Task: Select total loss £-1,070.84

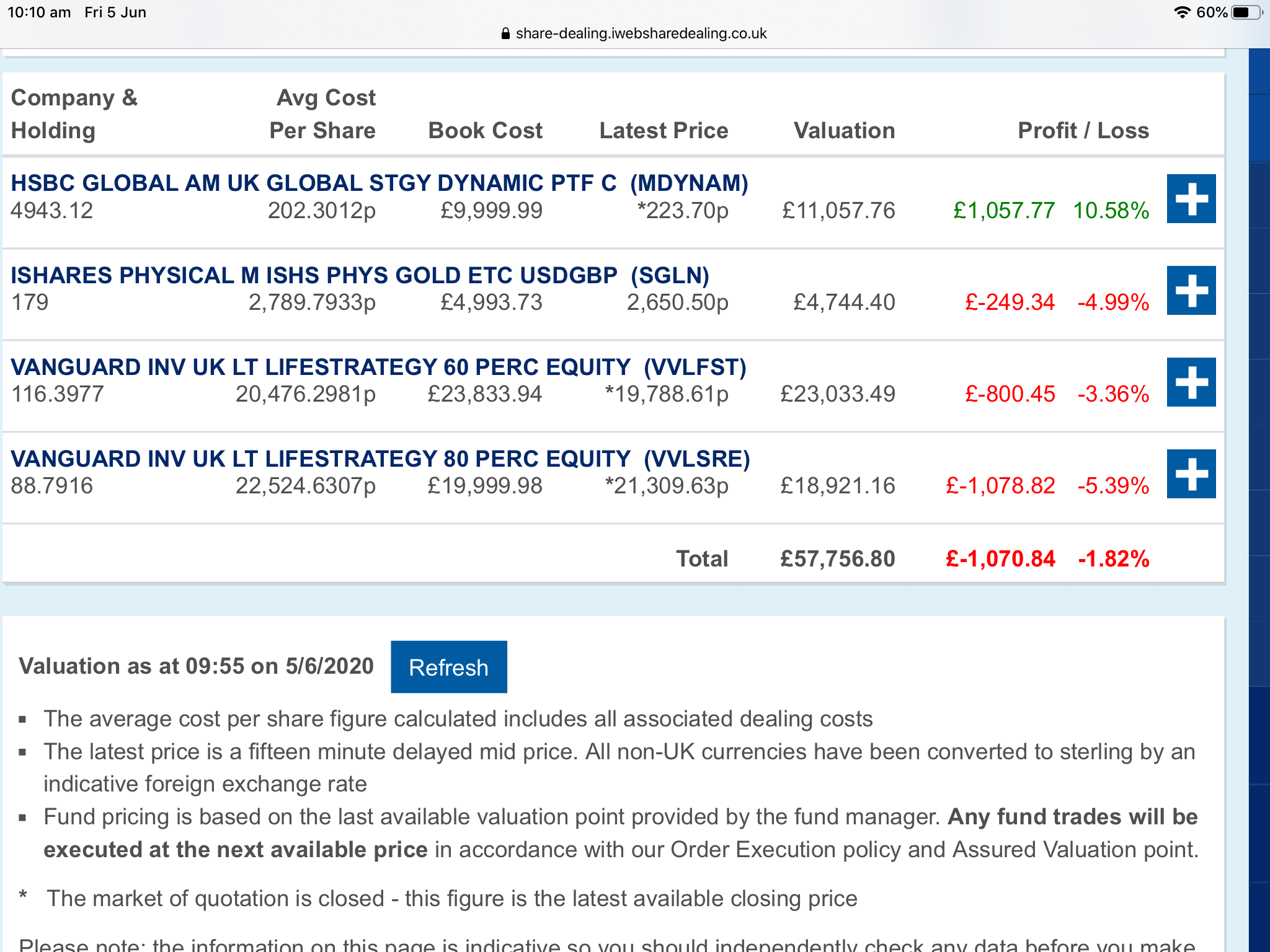Action: (x=1000, y=559)
